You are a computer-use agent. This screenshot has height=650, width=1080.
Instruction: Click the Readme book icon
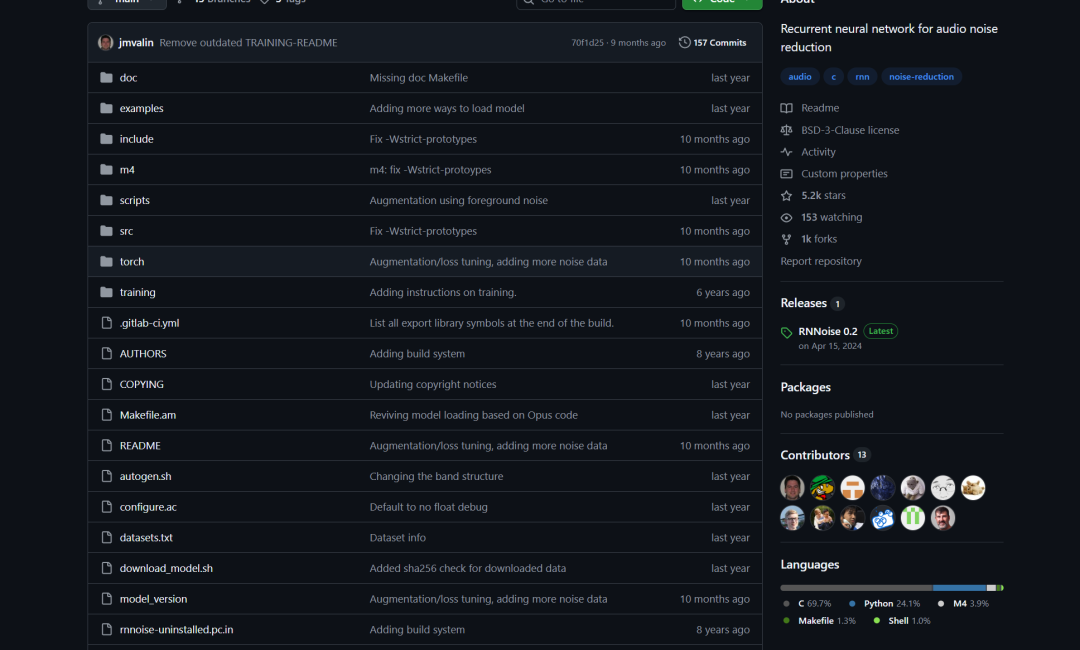787,108
